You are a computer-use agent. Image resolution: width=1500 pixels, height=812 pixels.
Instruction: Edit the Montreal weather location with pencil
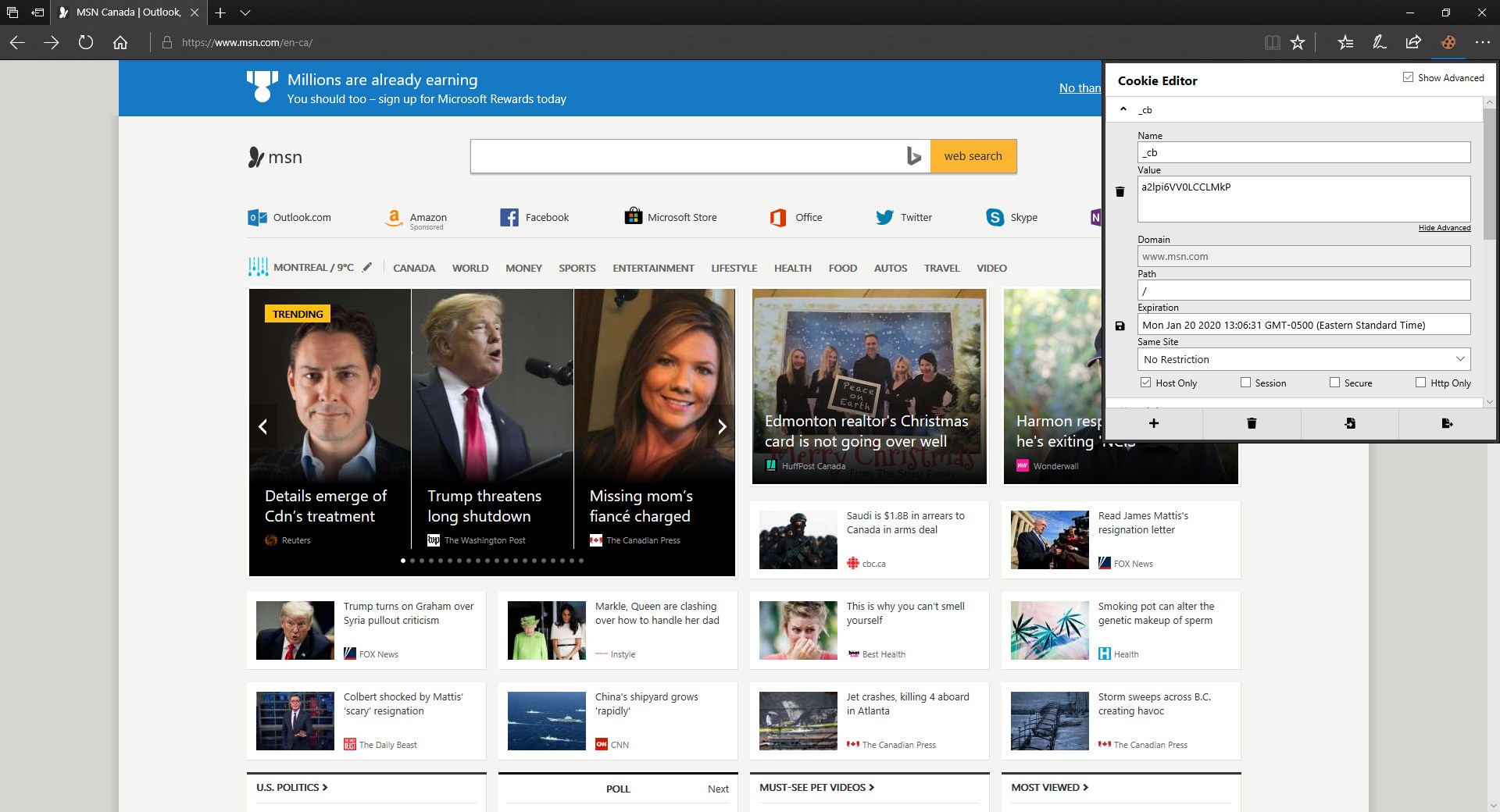click(367, 267)
